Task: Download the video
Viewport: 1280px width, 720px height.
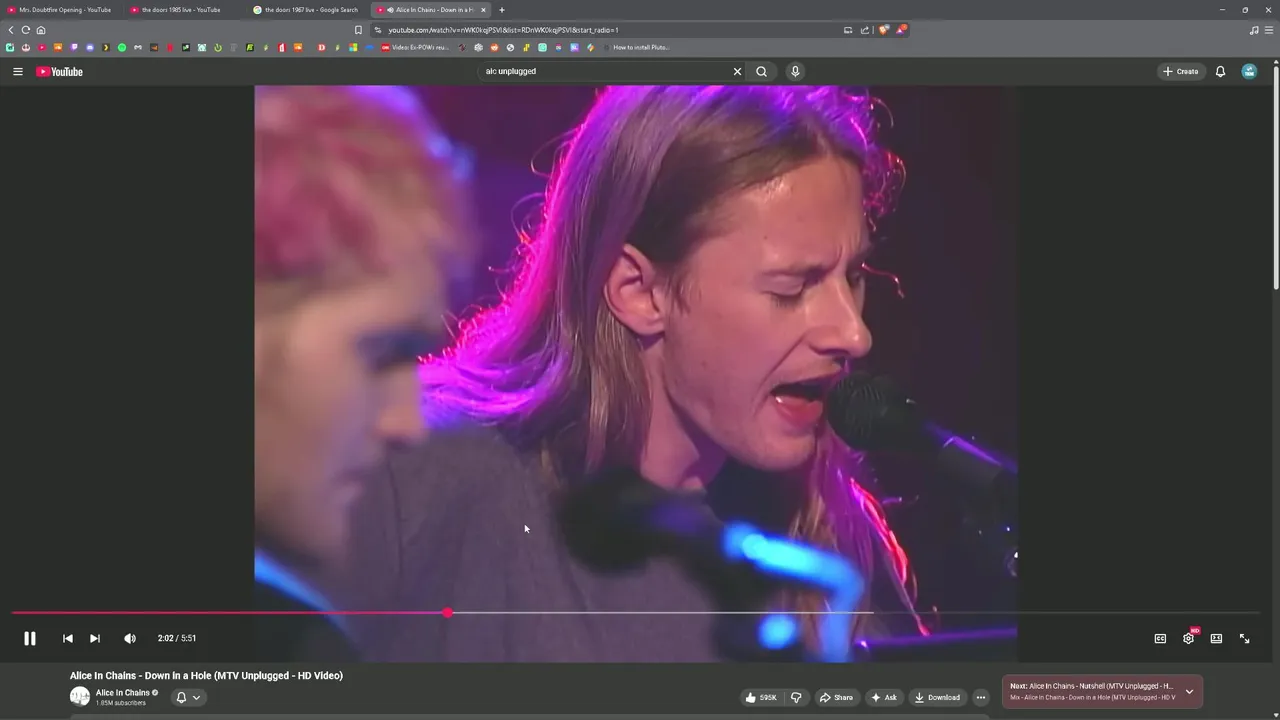Action: 937,697
